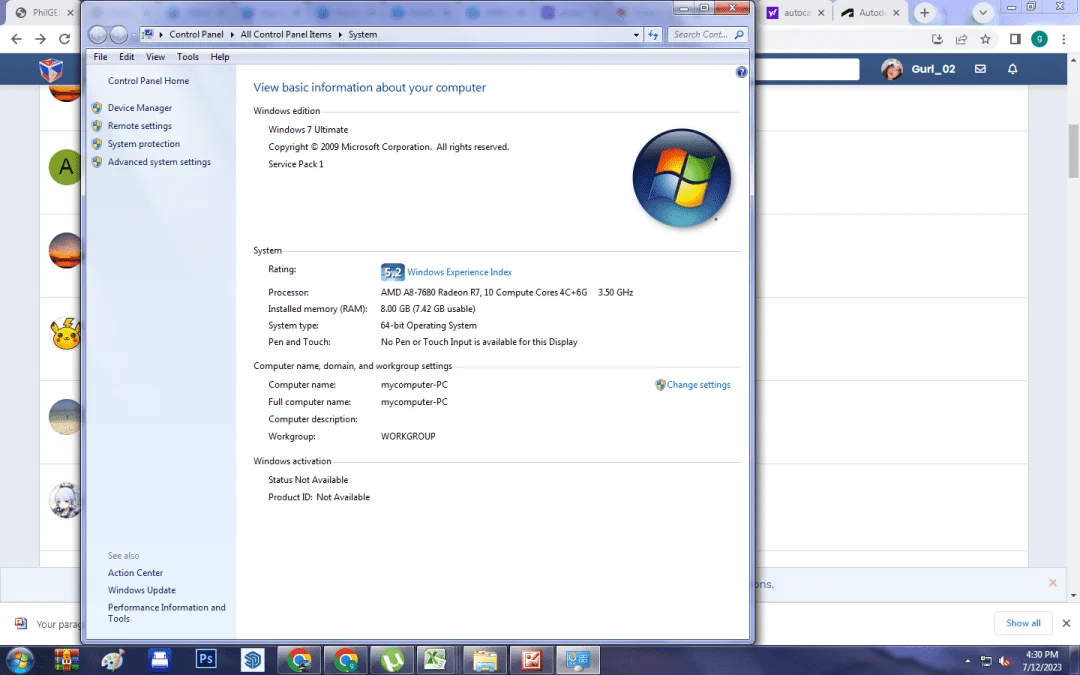Open Performance Information and Tools
The height and width of the screenshot is (675, 1080).
point(166,613)
